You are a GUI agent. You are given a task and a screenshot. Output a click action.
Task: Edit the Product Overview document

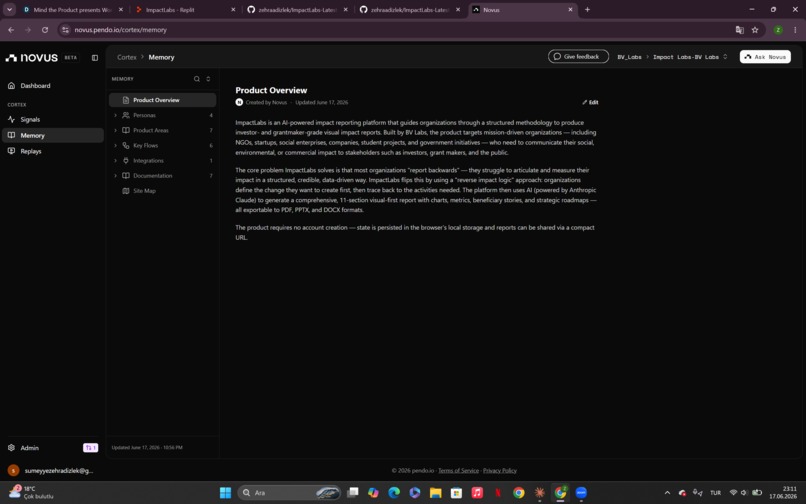coord(590,102)
